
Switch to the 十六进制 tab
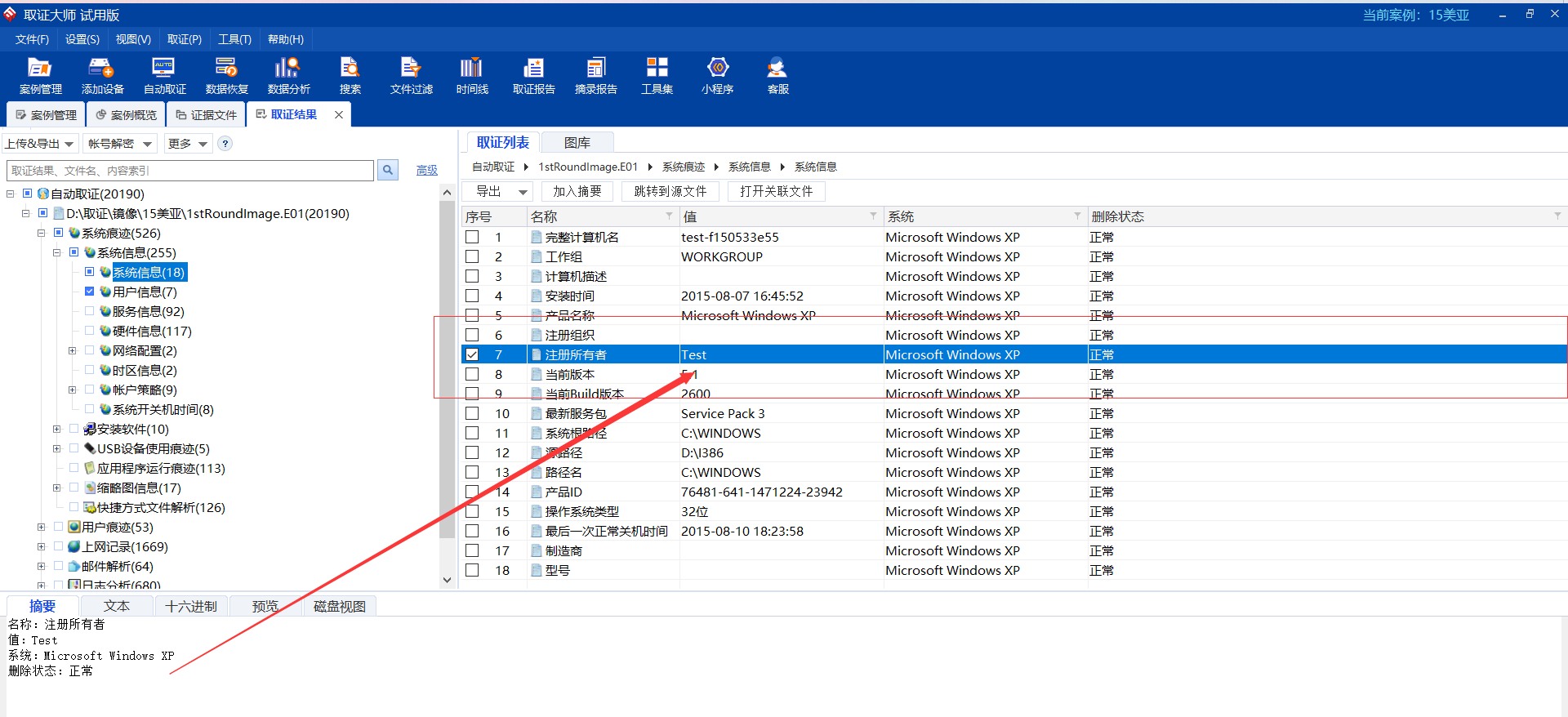(191, 606)
